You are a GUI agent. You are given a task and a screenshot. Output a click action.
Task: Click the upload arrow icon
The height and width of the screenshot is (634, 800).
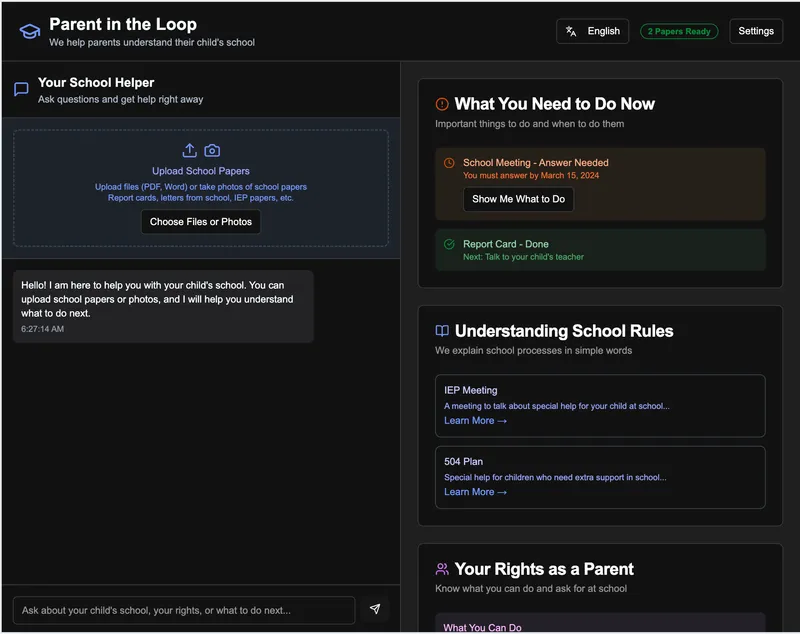point(189,150)
